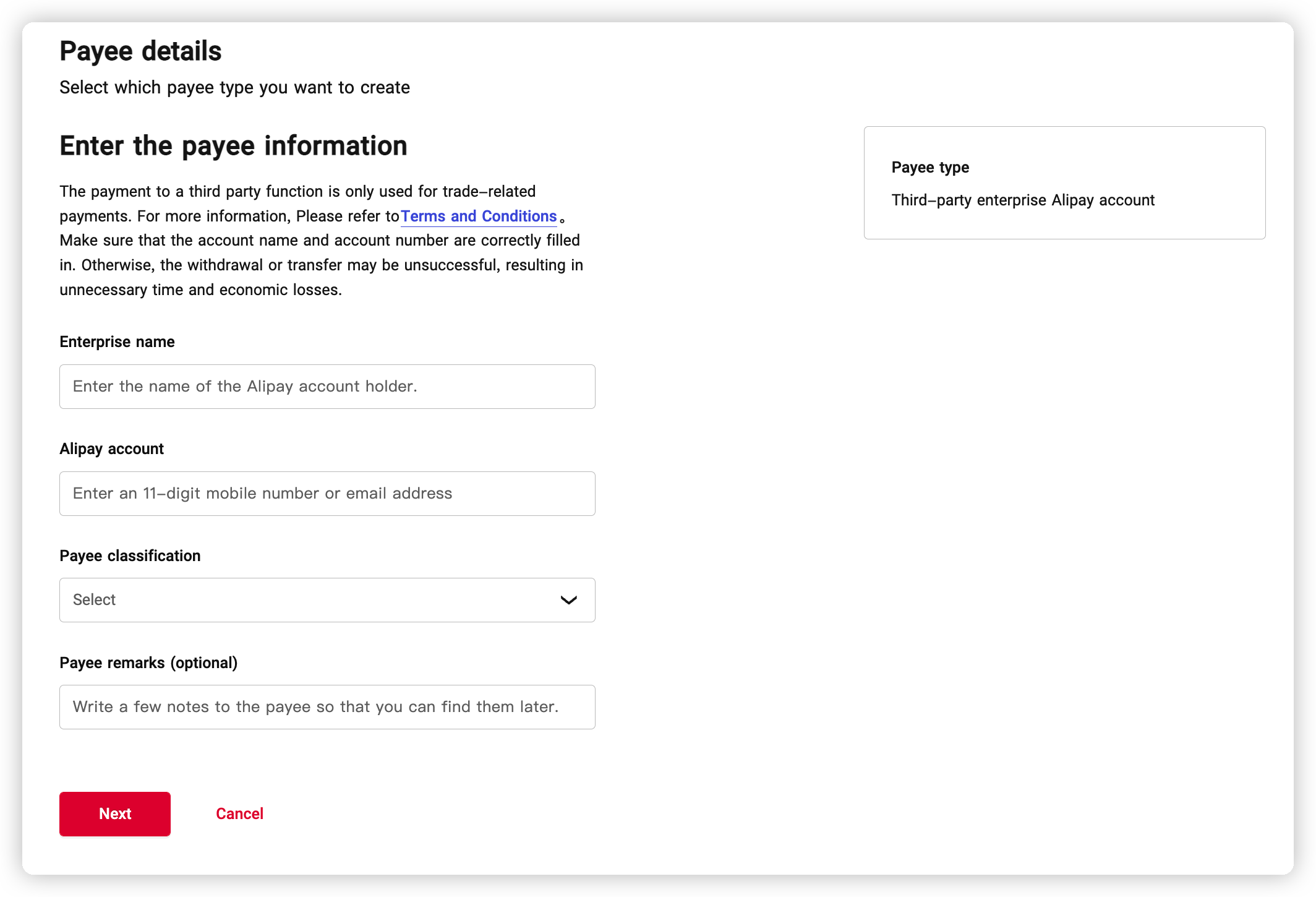Screen dimensions: 1316x897
Task: Focus the Enterprise name input field
Action: tap(327, 387)
